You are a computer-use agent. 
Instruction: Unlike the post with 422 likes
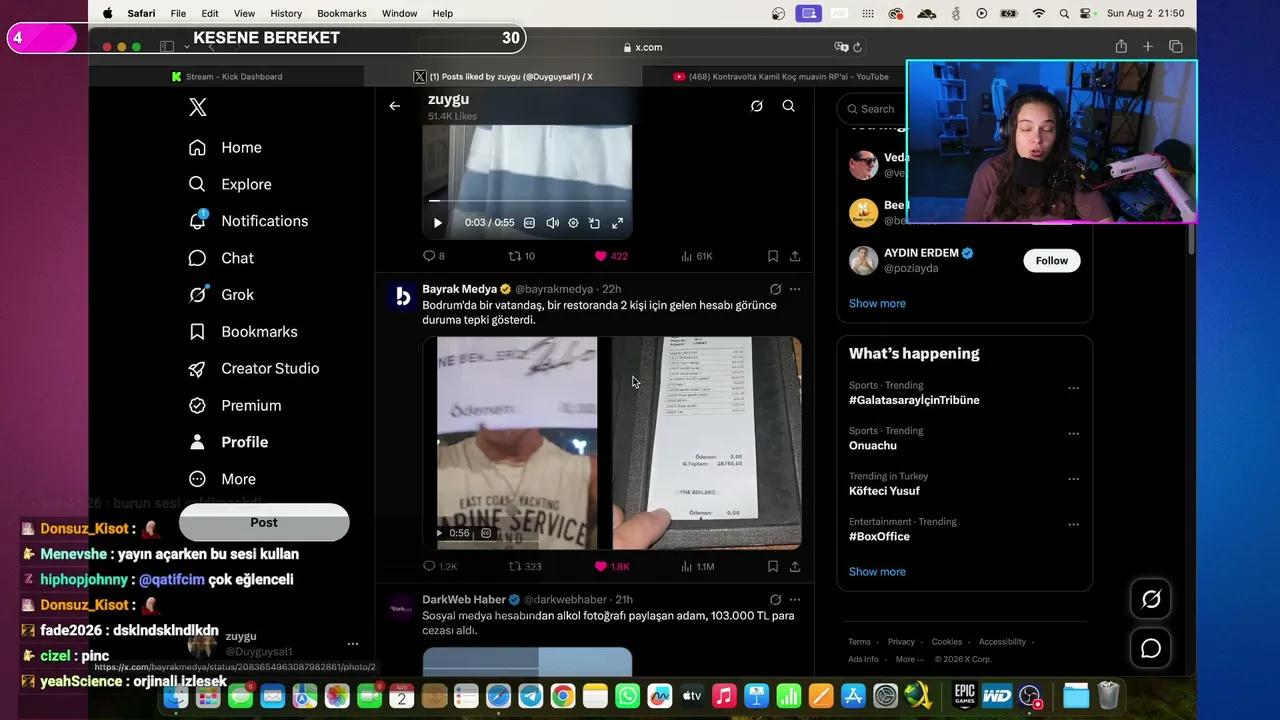click(611, 256)
